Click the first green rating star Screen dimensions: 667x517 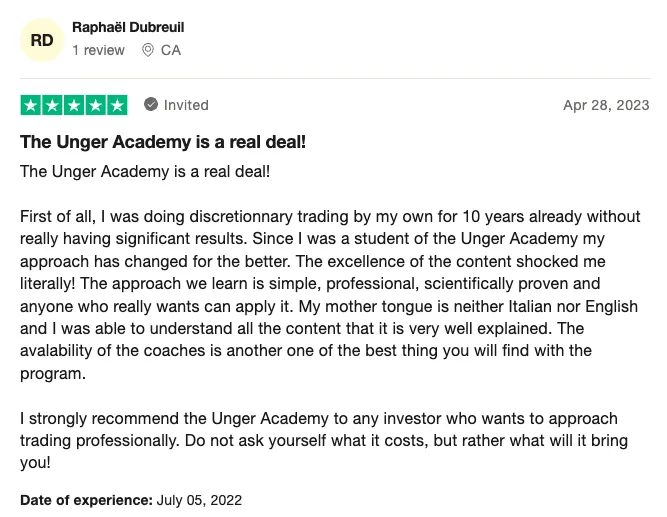(x=31, y=105)
